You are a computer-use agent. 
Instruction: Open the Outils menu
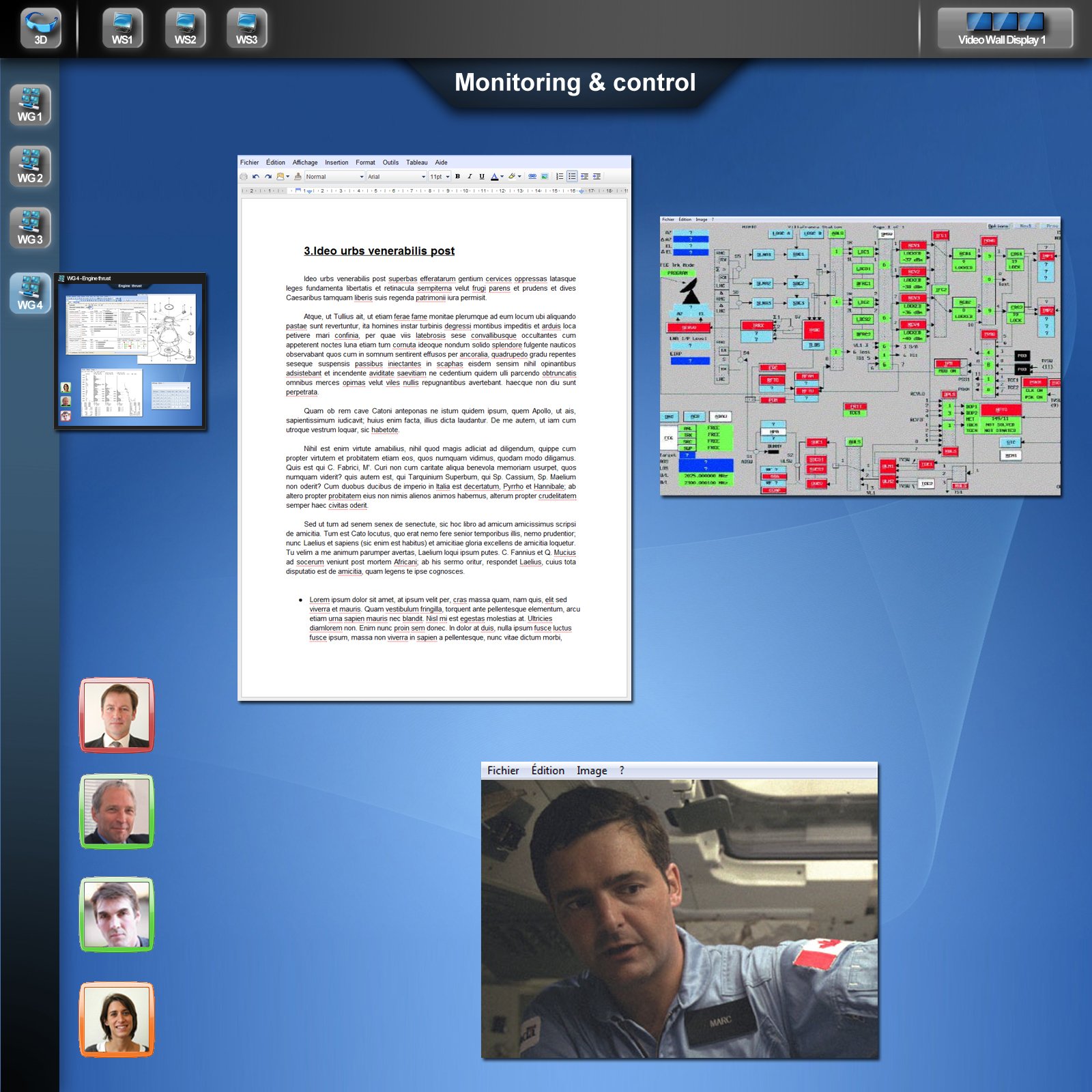pos(390,162)
